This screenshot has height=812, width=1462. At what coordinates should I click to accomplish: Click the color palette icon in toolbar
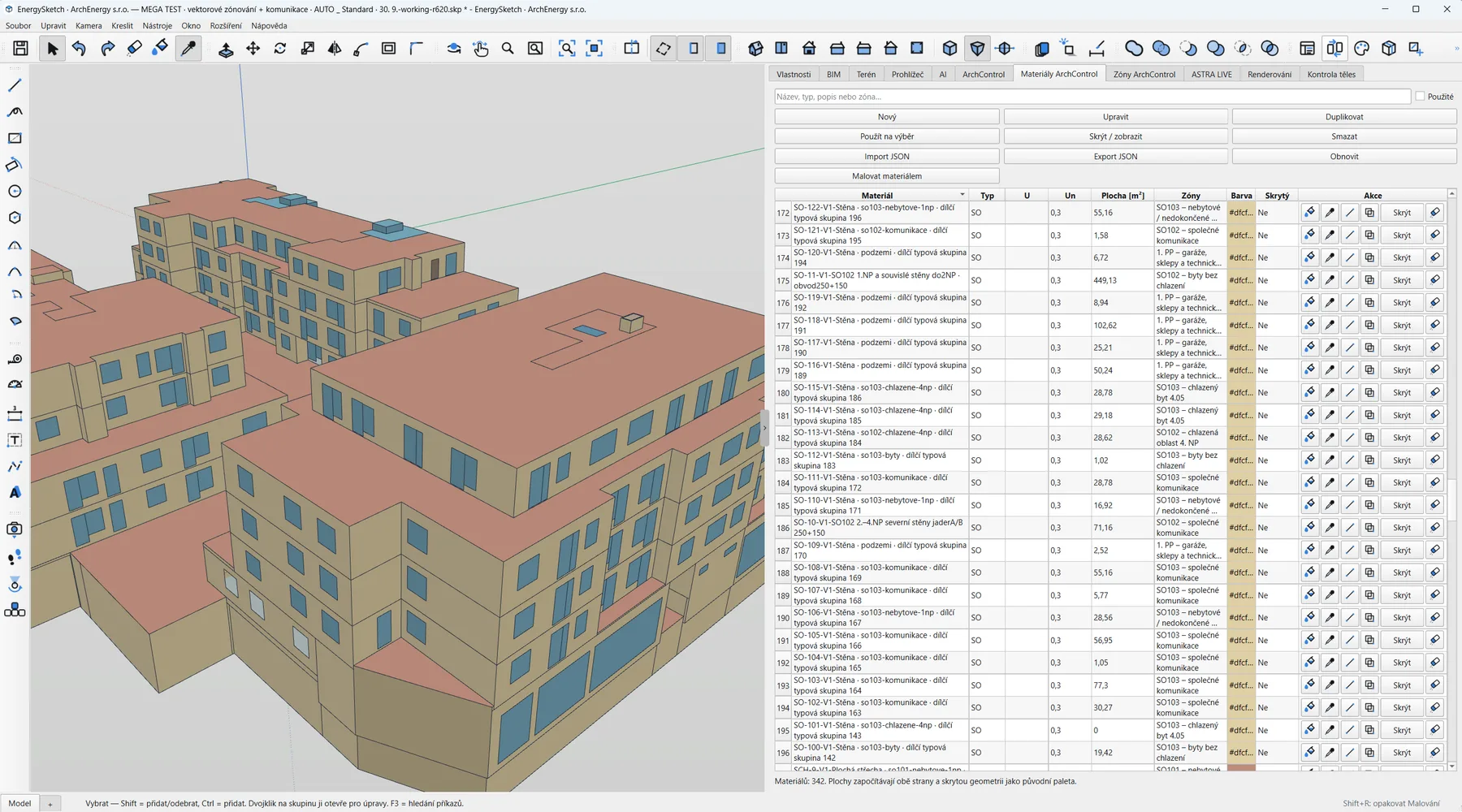(1362, 49)
